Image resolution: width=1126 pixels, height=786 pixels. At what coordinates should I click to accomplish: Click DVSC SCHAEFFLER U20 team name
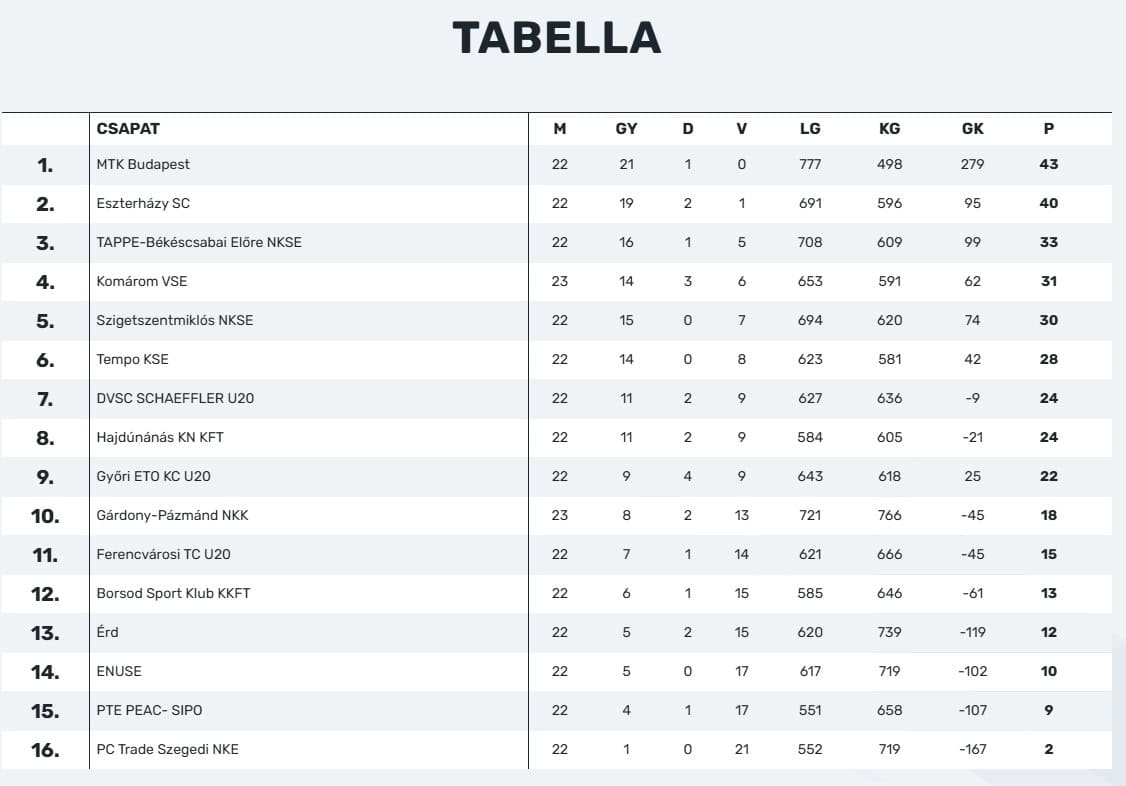[175, 398]
